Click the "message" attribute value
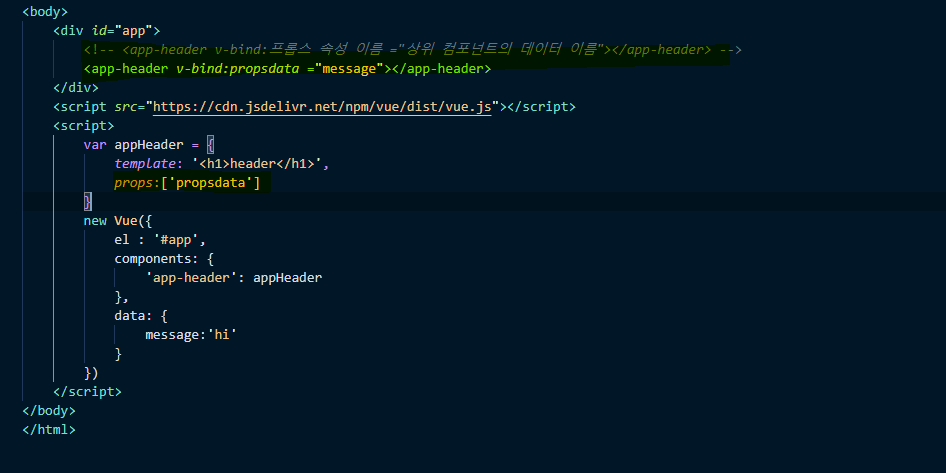Image resolution: width=946 pixels, height=473 pixels. (349, 69)
